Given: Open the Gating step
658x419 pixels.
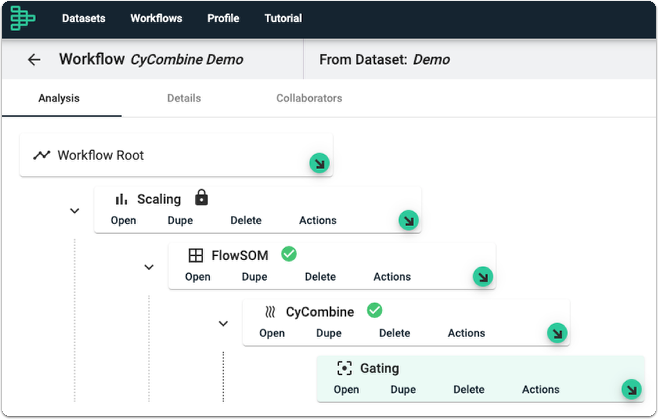Looking at the screenshot, I should tap(346, 389).
